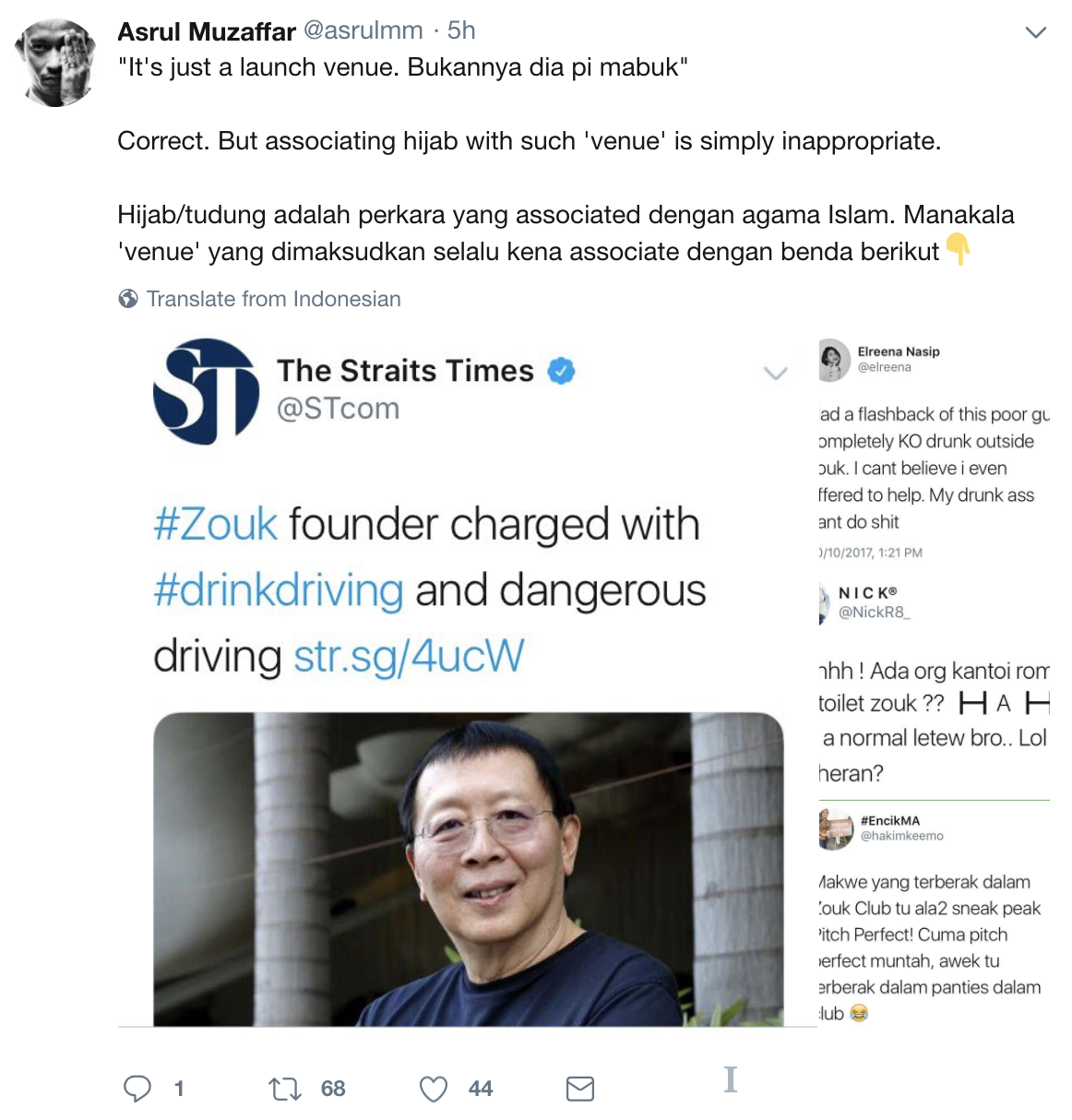Retweet this tweet using the retweet icon
Viewport: 1072px width, 1120px height.
click(285, 1090)
